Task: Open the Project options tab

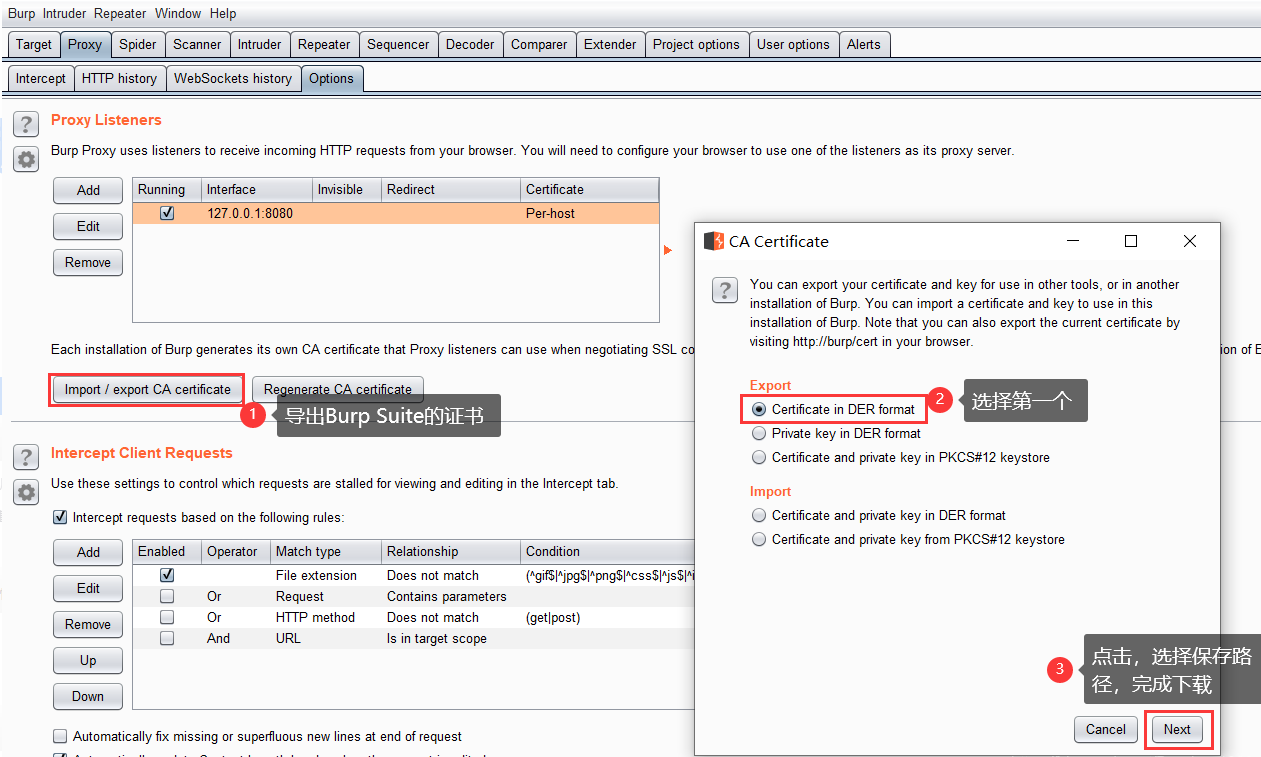Action: (696, 44)
